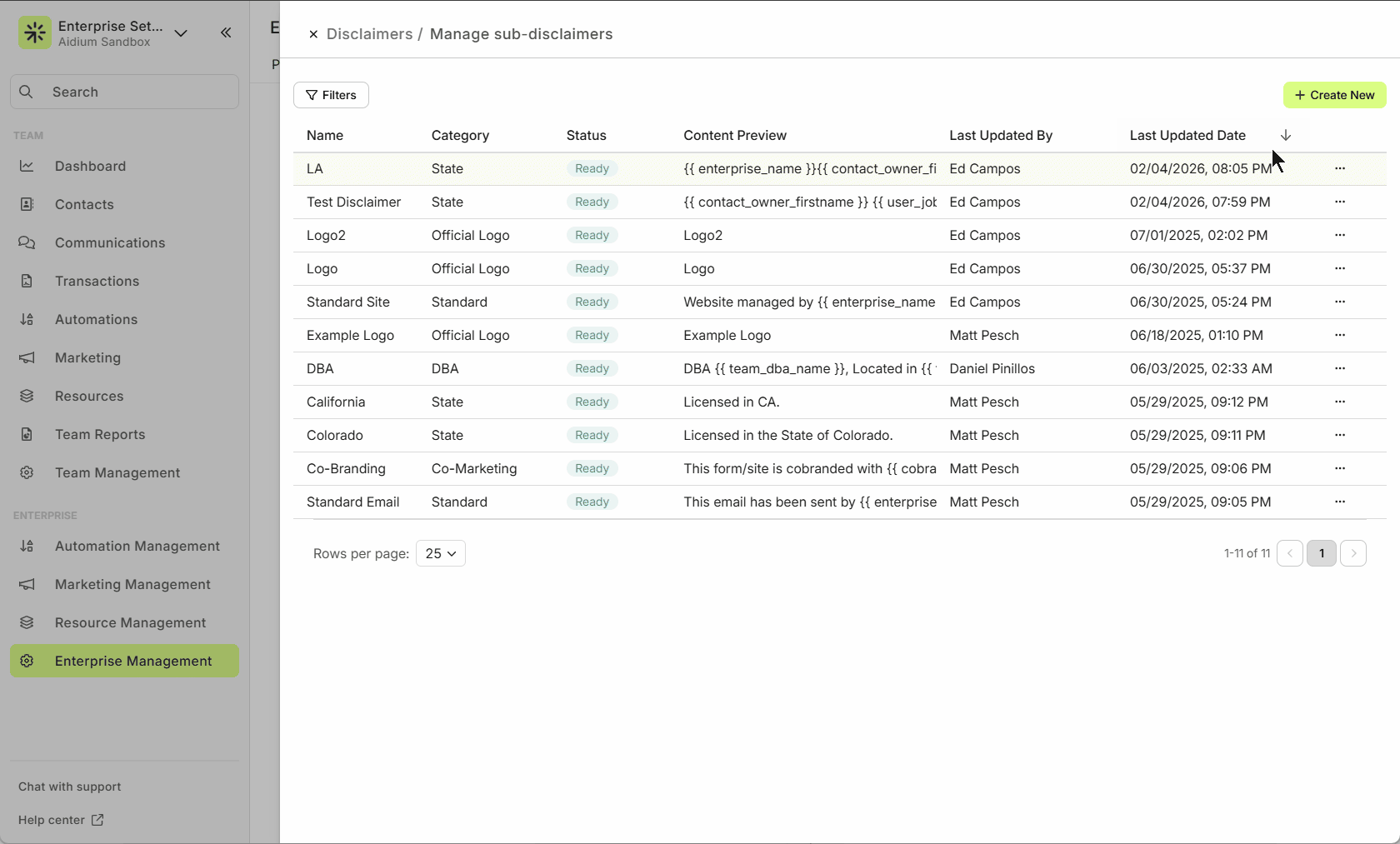1400x844 pixels.
Task: Open the Rows per page dropdown
Action: coord(440,553)
